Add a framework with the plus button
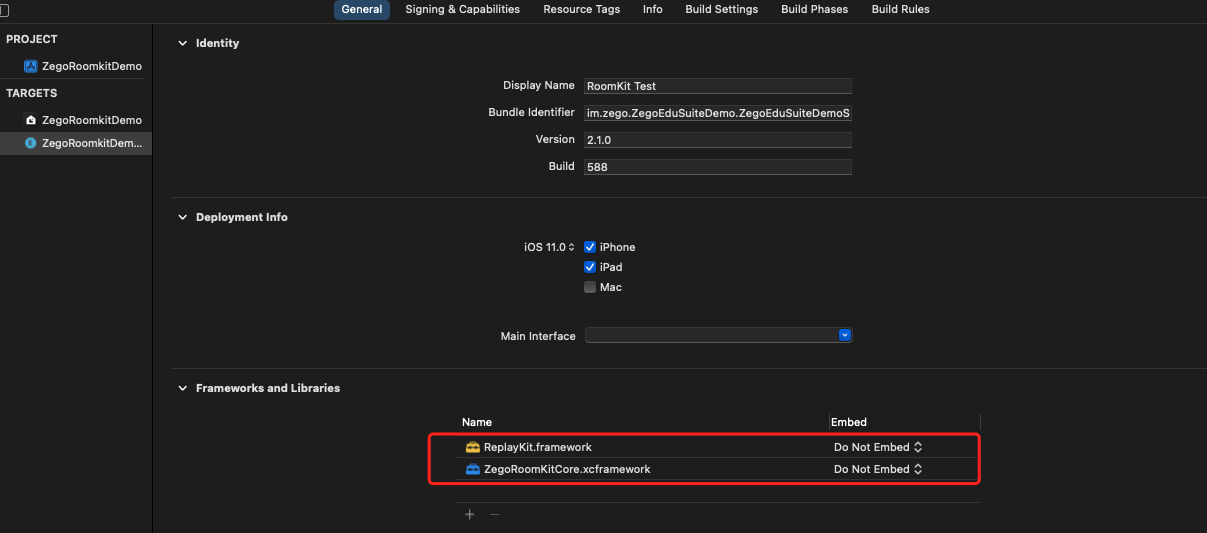1207x533 pixels. 469,514
